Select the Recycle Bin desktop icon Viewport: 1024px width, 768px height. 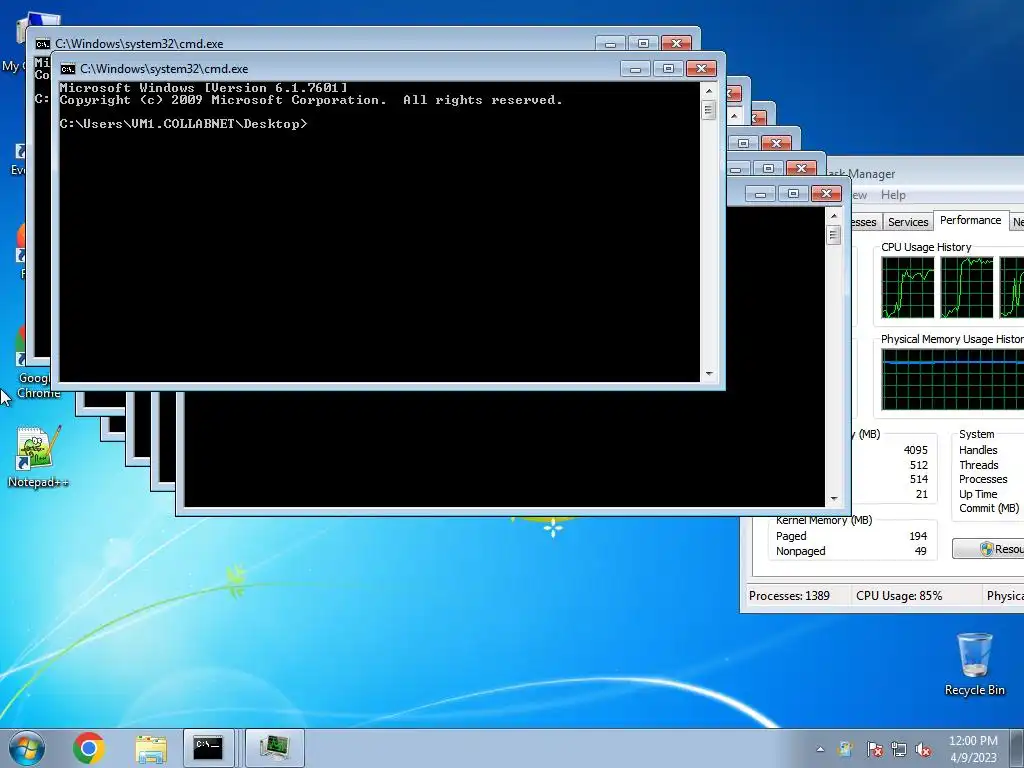974,664
